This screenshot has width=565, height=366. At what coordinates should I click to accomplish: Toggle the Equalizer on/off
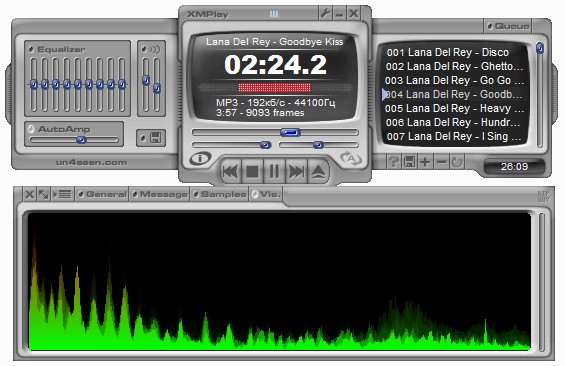(31, 49)
